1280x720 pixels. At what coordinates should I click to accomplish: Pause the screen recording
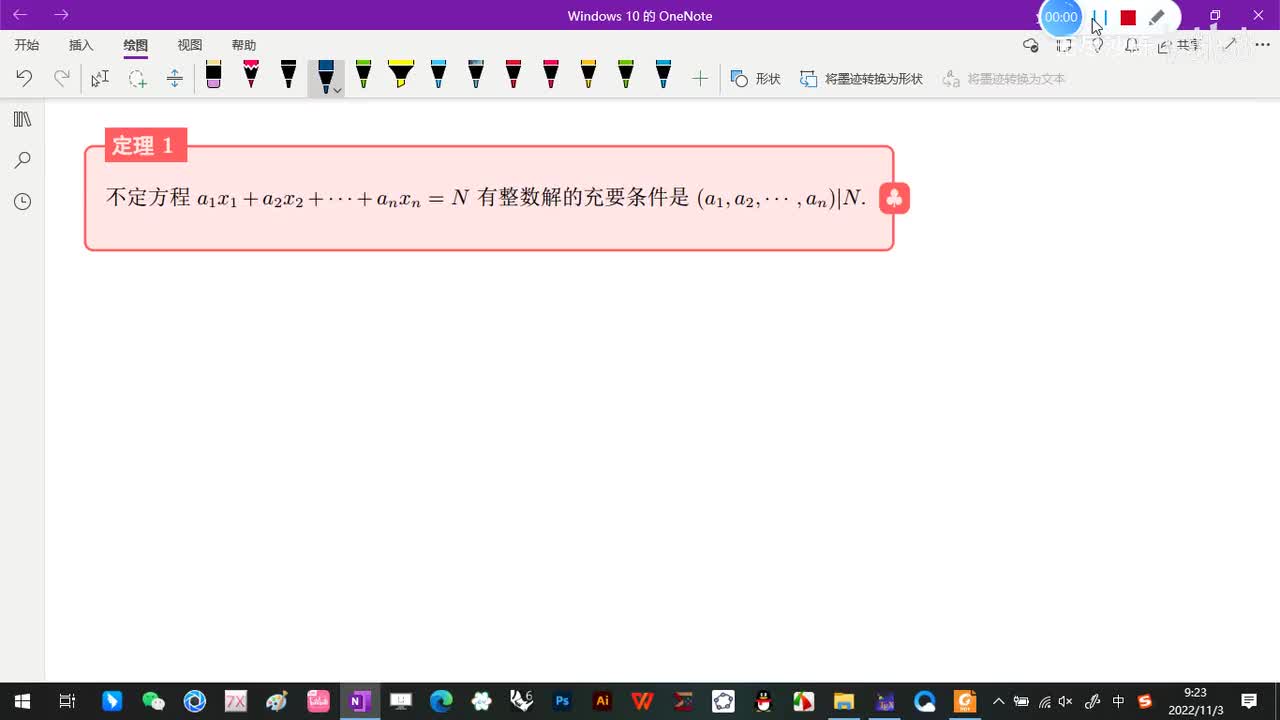1100,17
